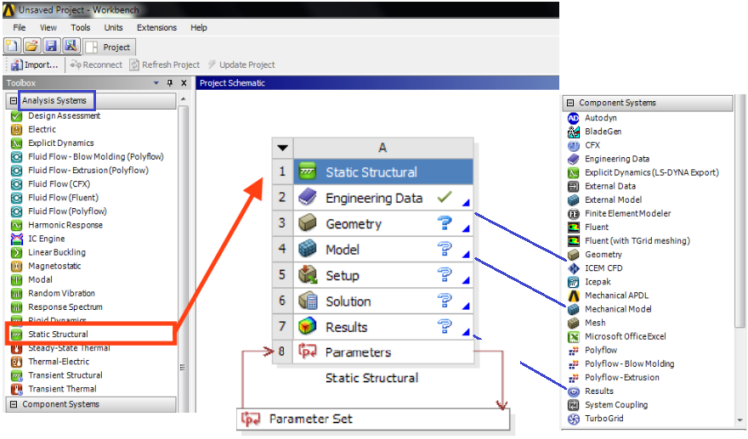Click the Save project icon
Viewport: 748px width, 439px height.
(x=51, y=46)
